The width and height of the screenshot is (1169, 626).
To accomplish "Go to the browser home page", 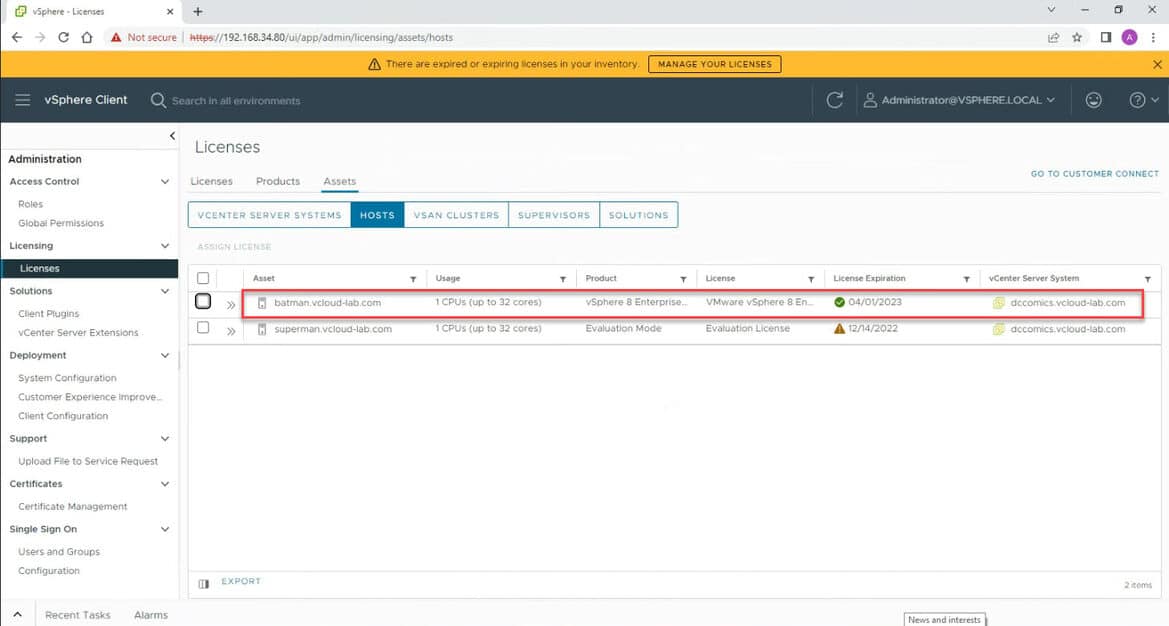I will tap(86, 37).
